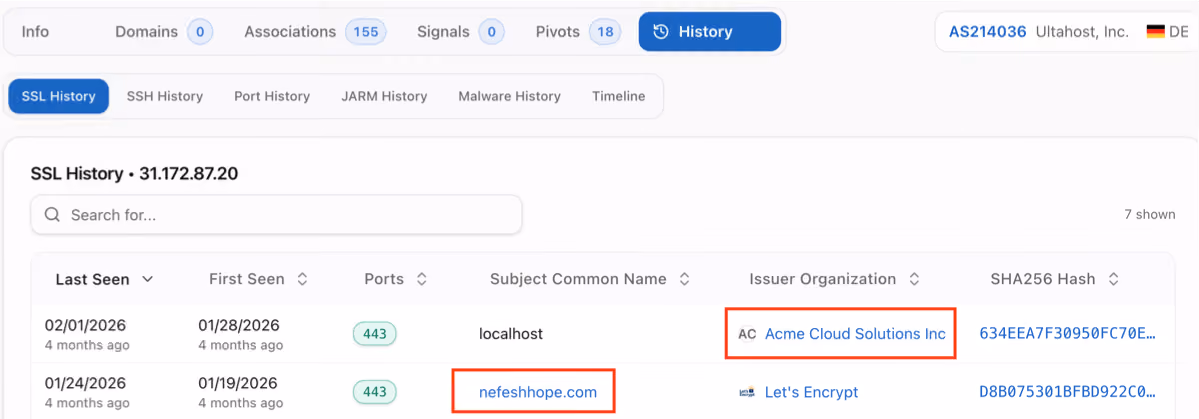This screenshot has height=419, width=1199.
Task: Switch to the Signals tab
Action: pos(460,32)
